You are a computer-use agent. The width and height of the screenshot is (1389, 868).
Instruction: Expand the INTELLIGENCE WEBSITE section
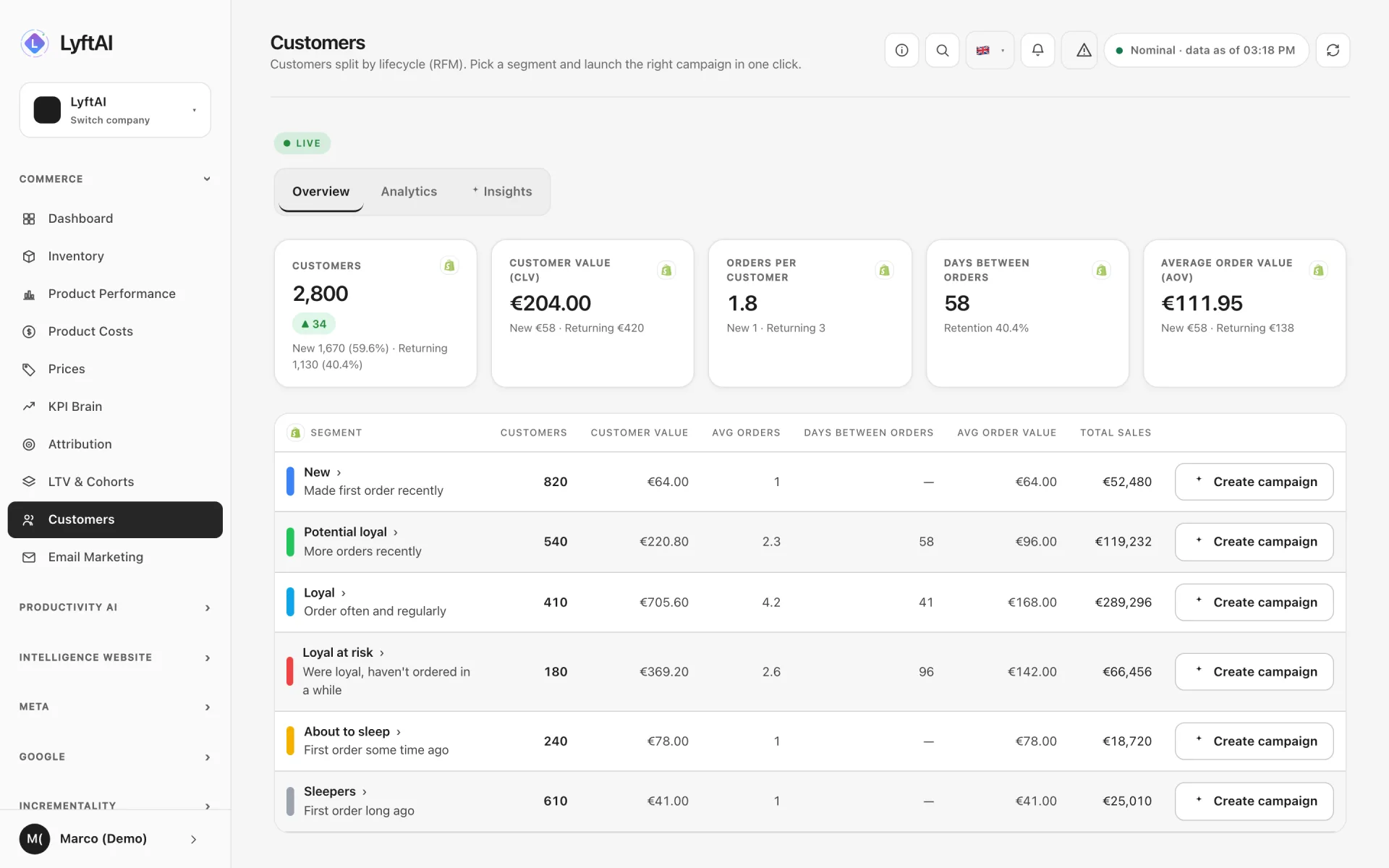point(115,658)
